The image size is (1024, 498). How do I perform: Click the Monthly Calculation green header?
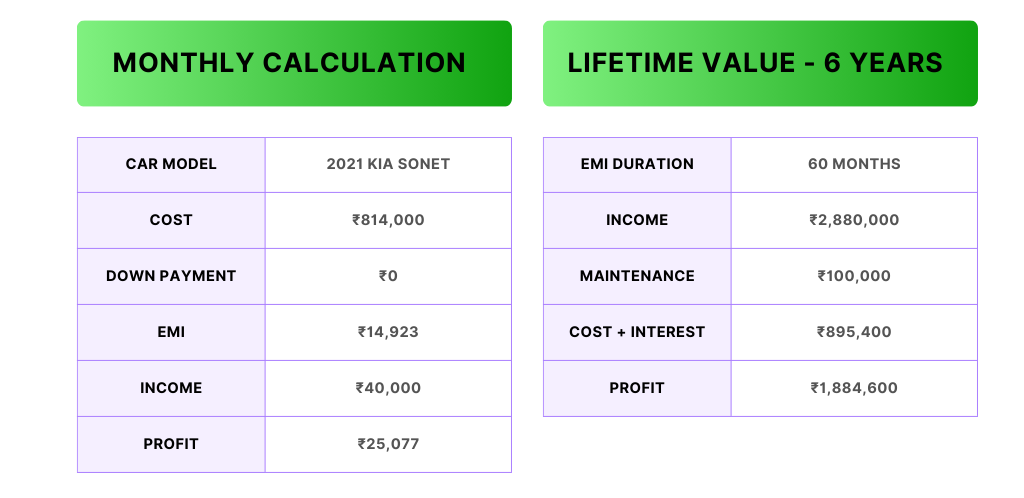294,63
